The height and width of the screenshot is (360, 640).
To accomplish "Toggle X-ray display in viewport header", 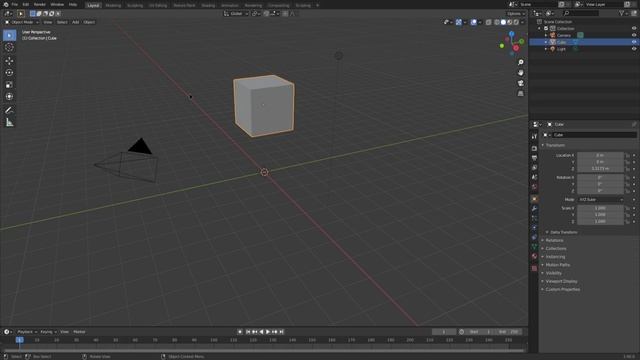I will [x=489, y=22].
